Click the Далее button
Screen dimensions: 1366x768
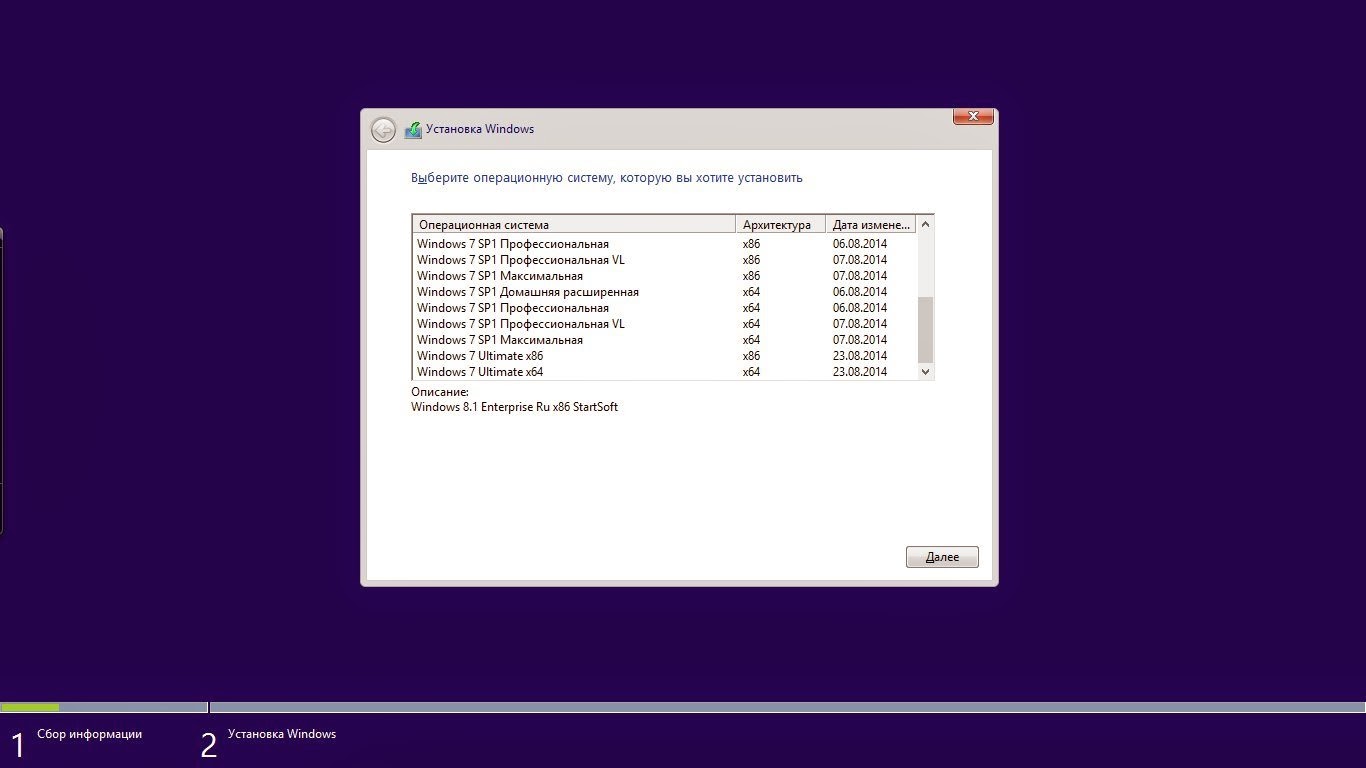pos(942,557)
